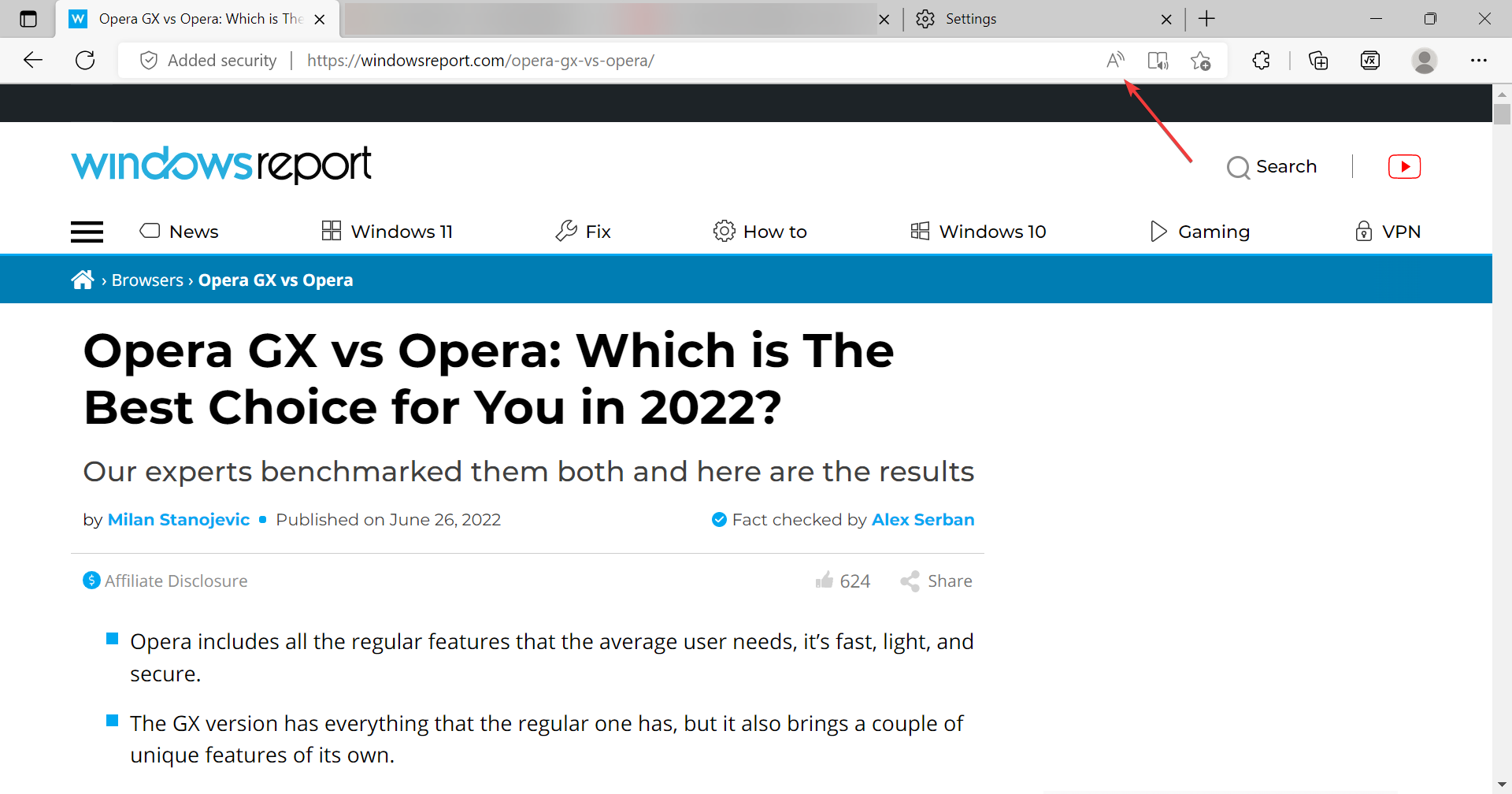This screenshot has width=1512, height=794.
Task: Open a new tab with plus button
Action: pyautogui.click(x=1206, y=19)
